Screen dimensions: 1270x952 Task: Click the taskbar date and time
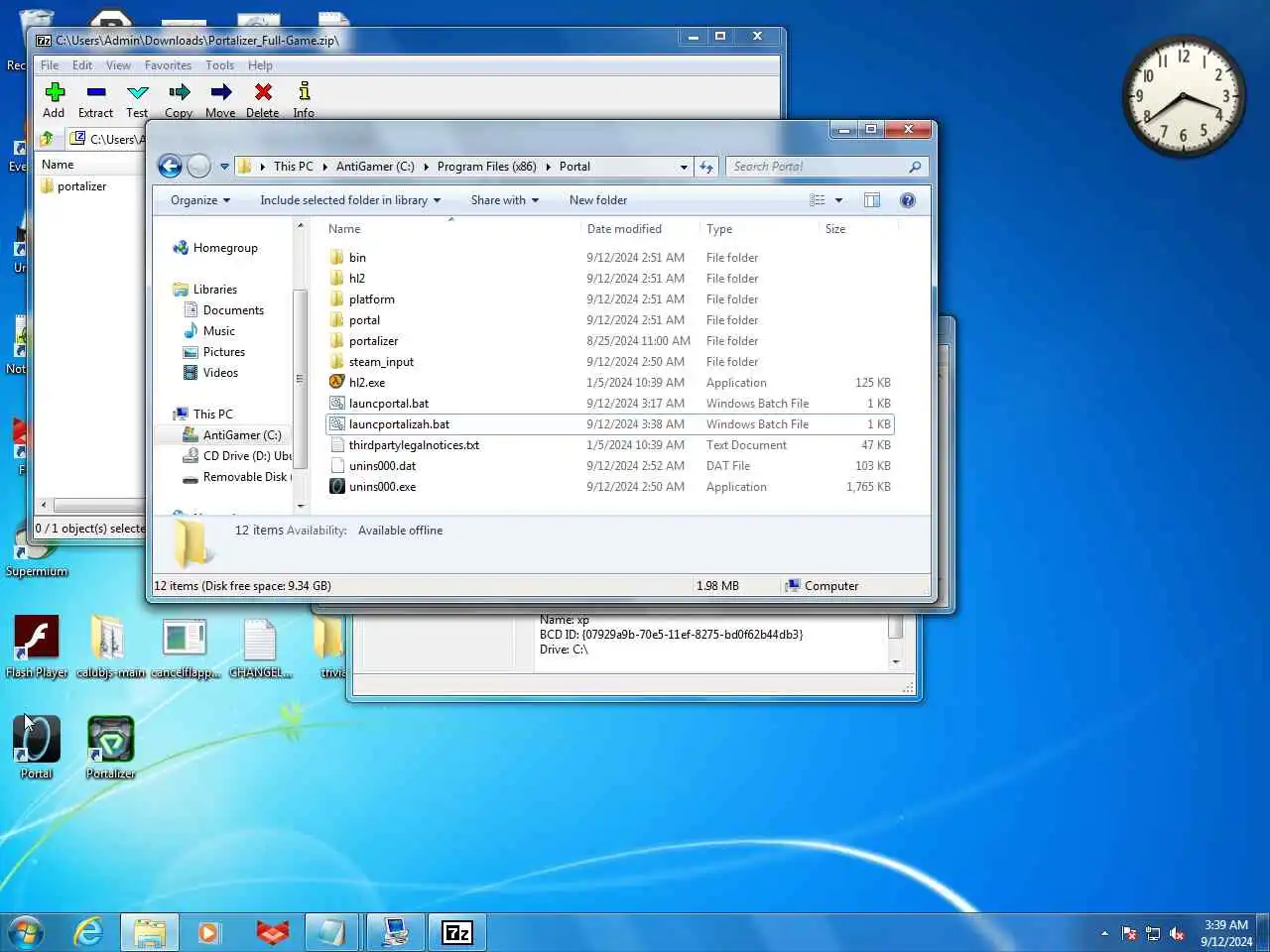[1226, 933]
